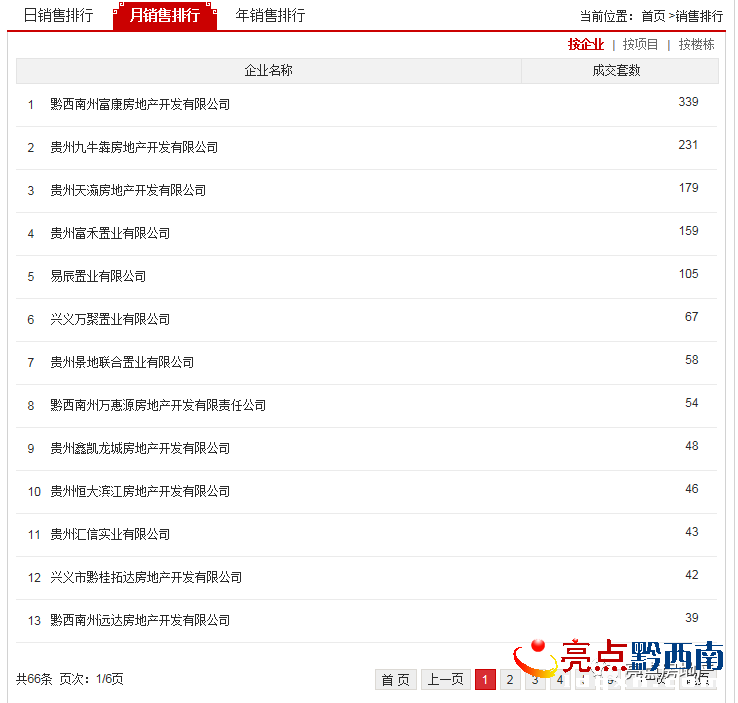Go to page 2 of results
Screen dimensions: 738x703
510,679
